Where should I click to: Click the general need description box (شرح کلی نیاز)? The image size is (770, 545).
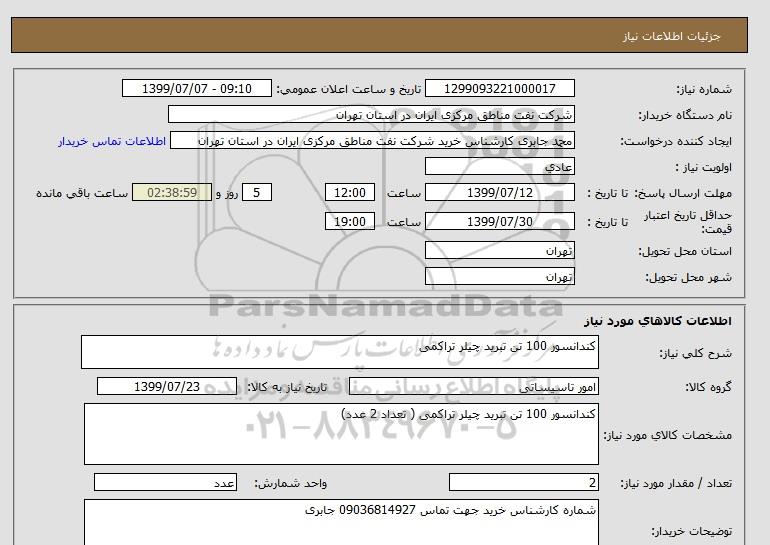(340, 352)
